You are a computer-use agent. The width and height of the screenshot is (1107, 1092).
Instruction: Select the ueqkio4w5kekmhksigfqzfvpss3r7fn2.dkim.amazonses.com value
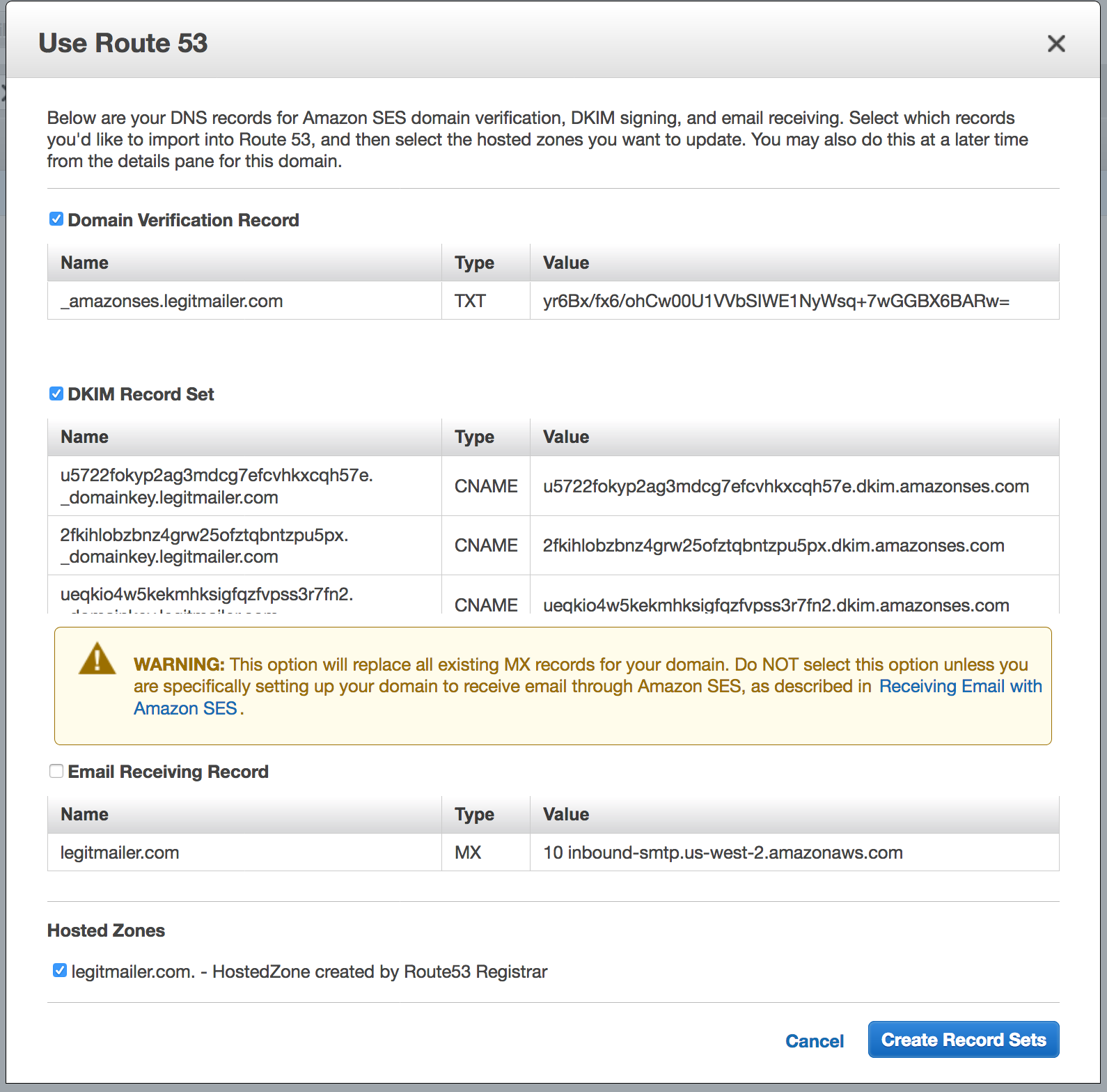coord(776,604)
